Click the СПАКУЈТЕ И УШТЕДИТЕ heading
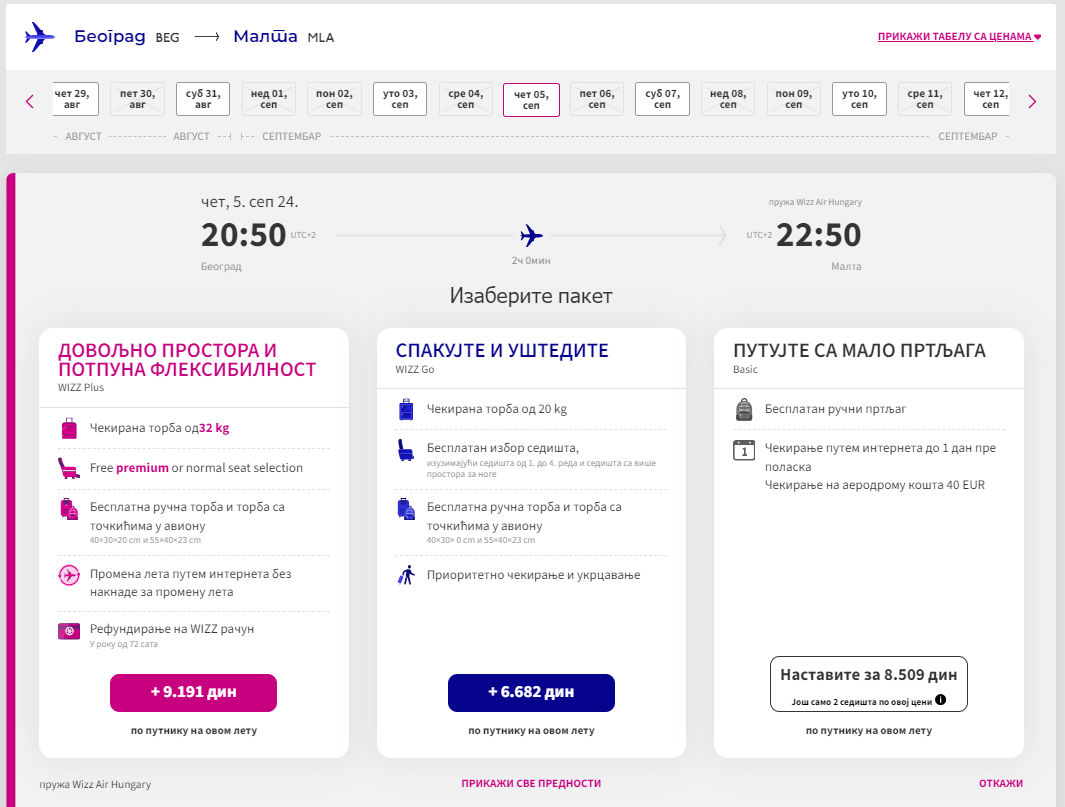Image resolution: width=1065 pixels, height=807 pixels. [502, 351]
